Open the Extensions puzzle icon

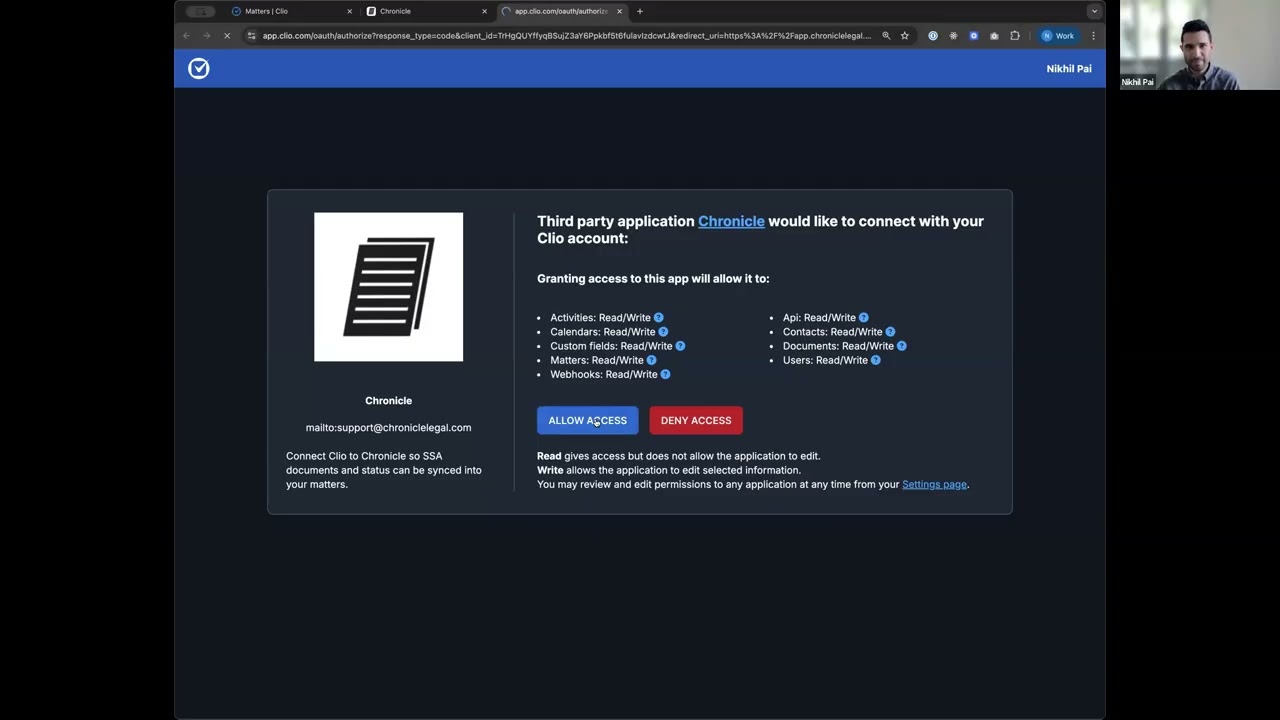coord(1014,36)
